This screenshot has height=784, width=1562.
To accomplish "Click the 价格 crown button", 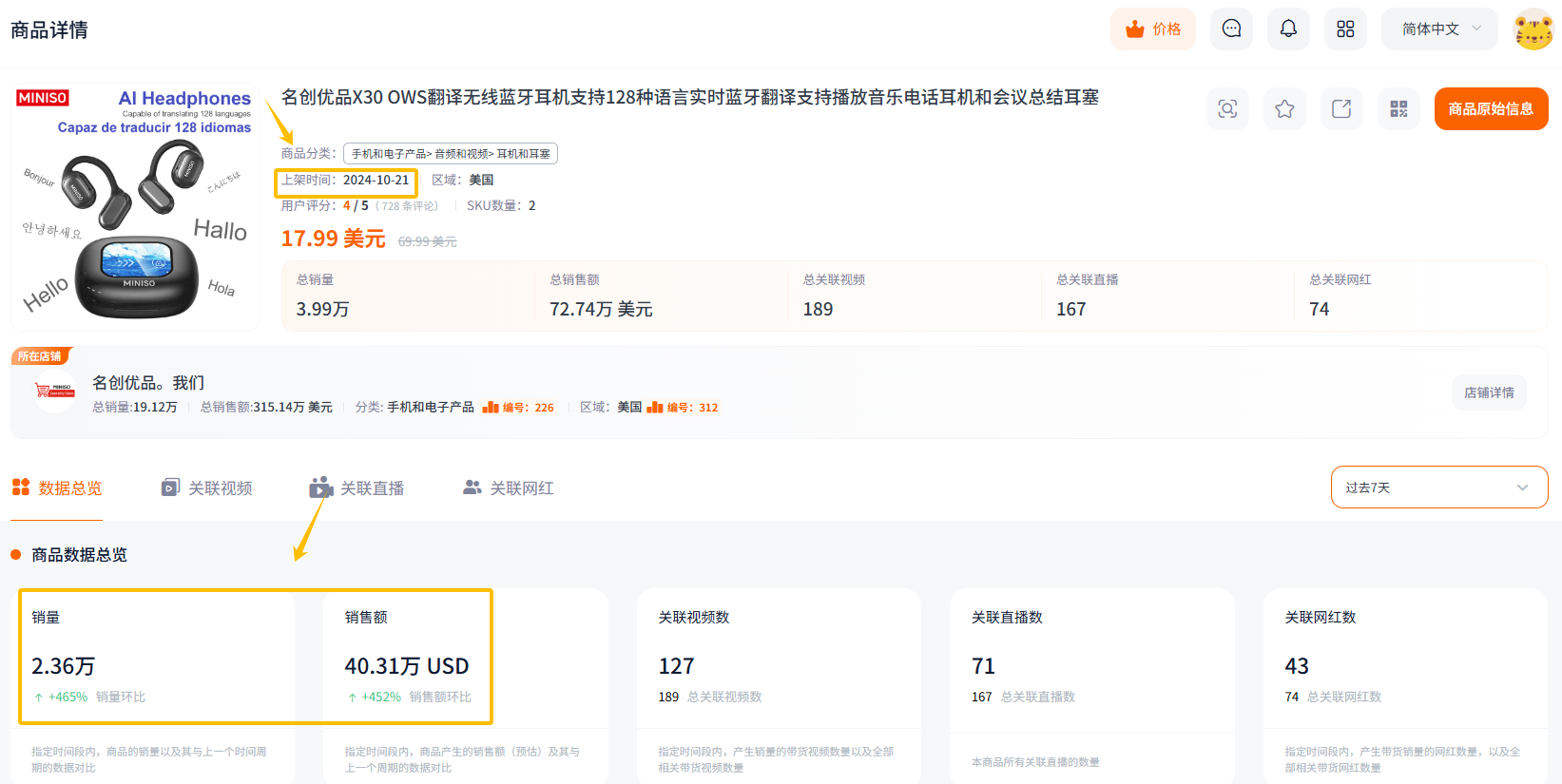I will pyautogui.click(x=1153, y=29).
